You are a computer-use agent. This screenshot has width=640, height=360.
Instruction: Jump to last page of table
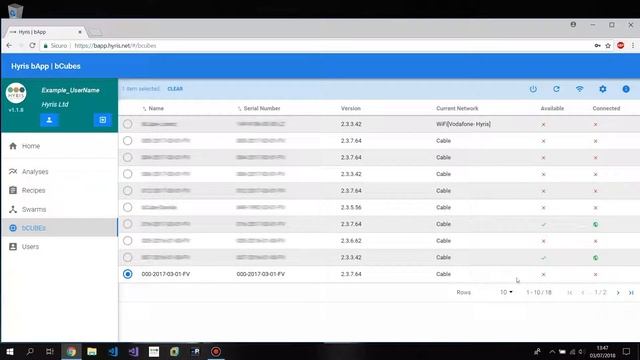[631, 293]
